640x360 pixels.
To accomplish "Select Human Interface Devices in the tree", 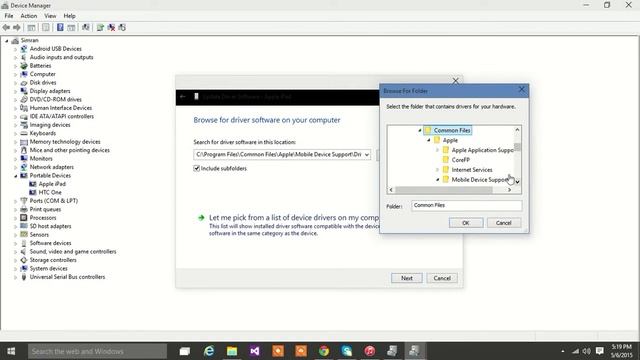I will [60, 108].
